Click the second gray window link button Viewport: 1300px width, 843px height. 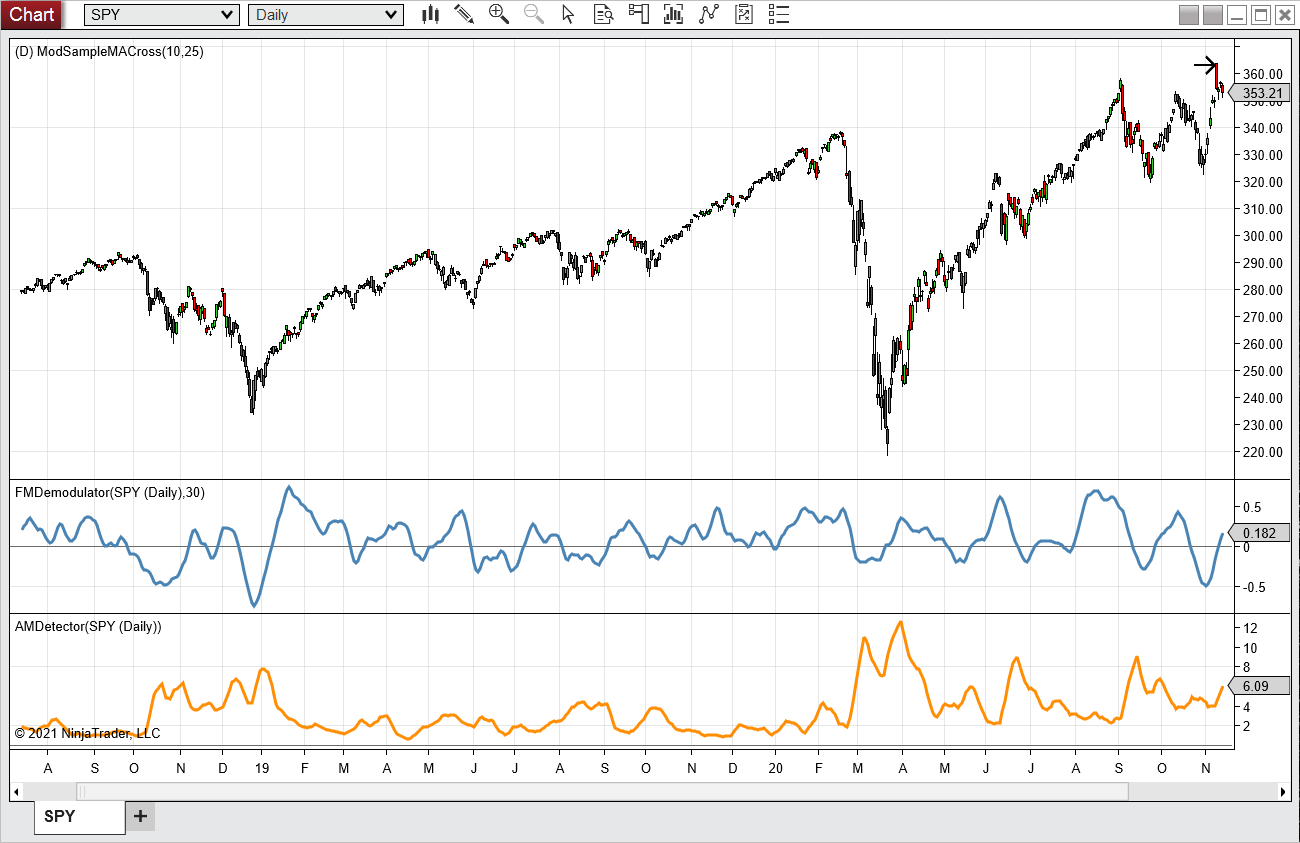click(x=1213, y=15)
